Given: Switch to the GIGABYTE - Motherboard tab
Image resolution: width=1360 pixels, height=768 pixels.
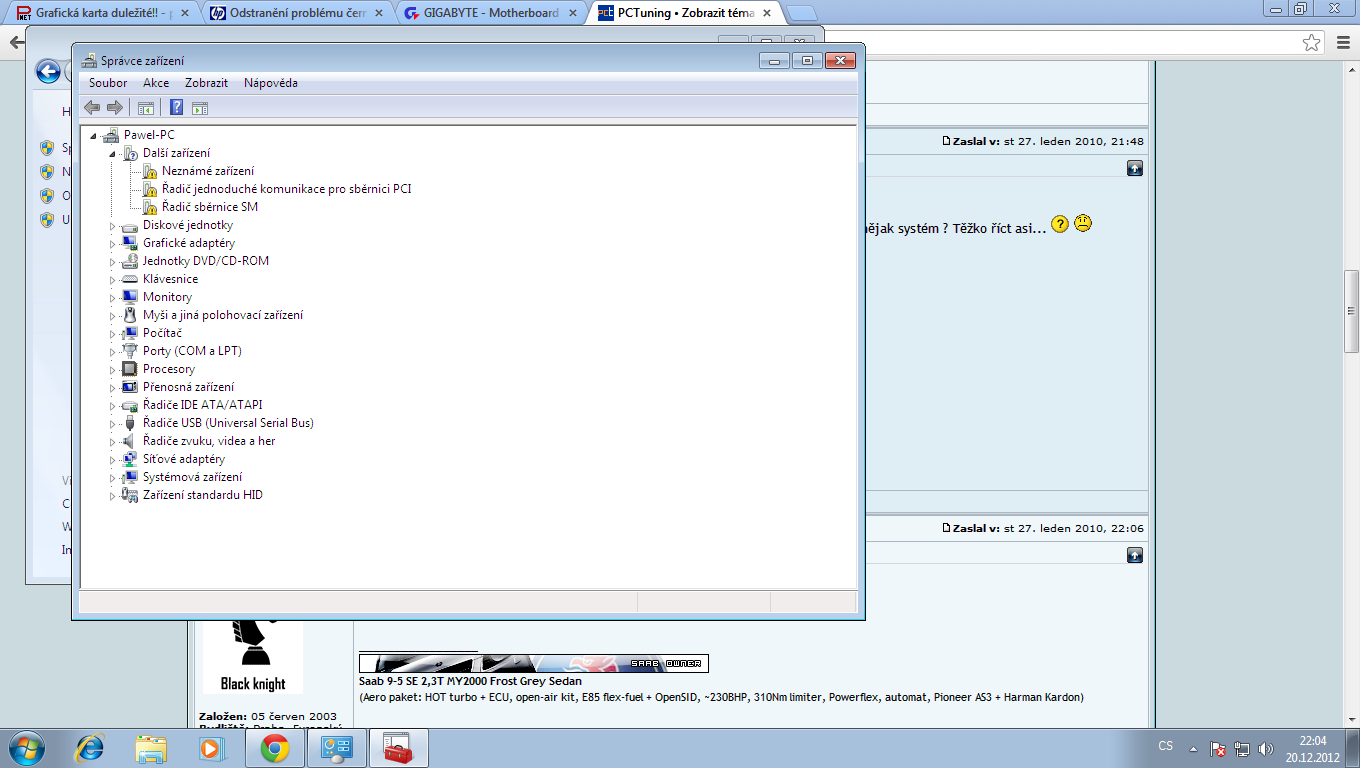Looking at the screenshot, I should (x=490, y=13).
